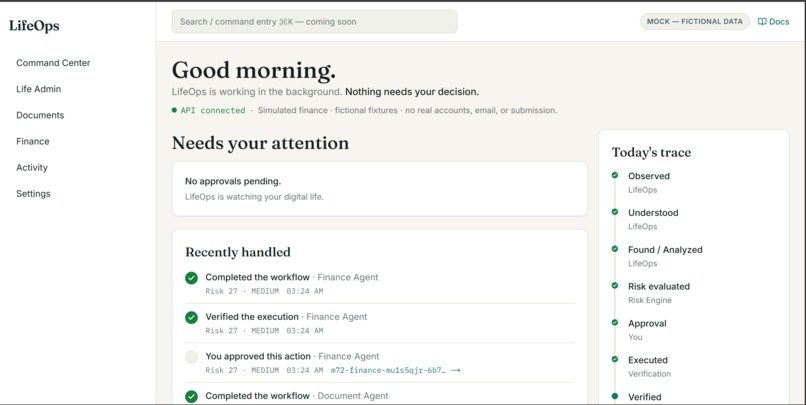Open the Docs link
Image resolution: width=806 pixels, height=405 pixels.
point(774,22)
